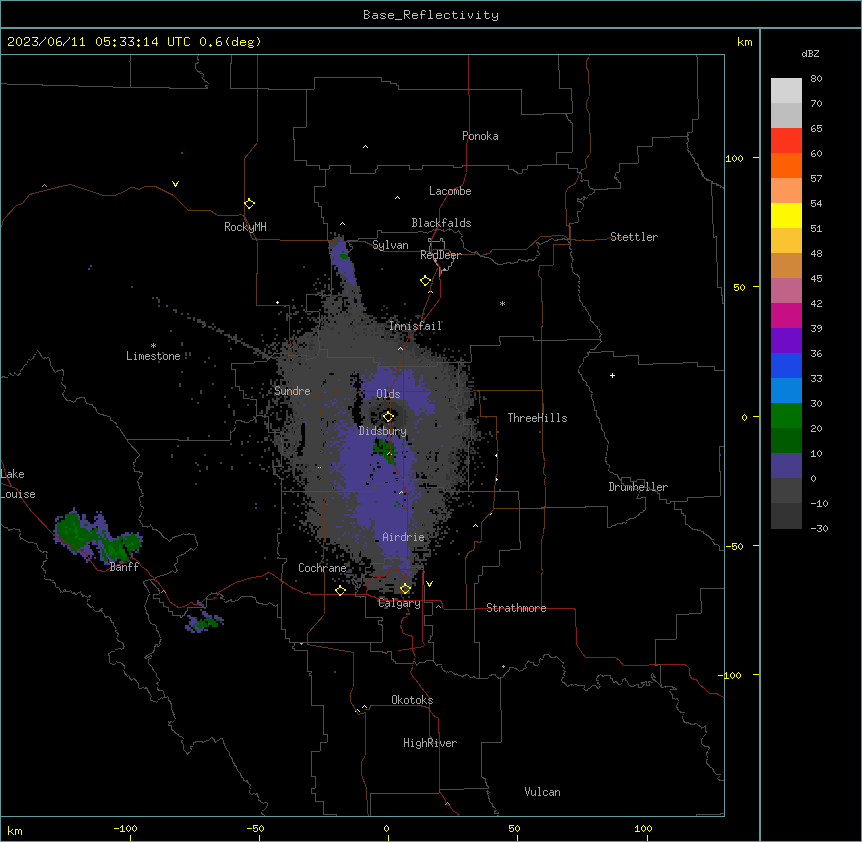Pick the yellow swatch between 54 and 51 dBZ
This screenshot has width=862, height=842.
(x=786, y=215)
